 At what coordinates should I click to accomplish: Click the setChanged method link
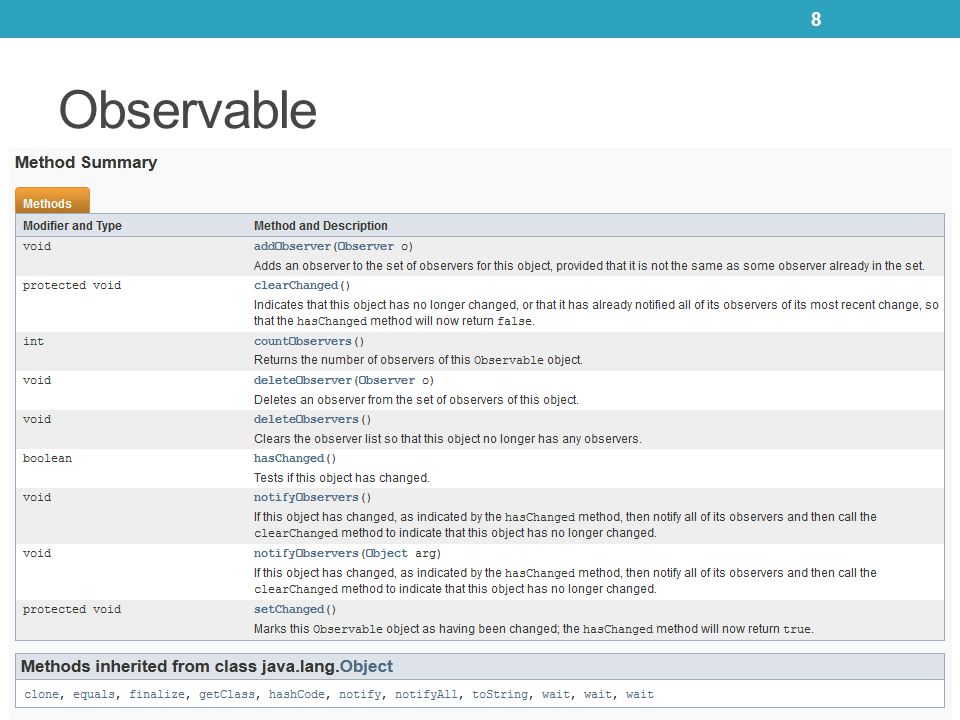[x=289, y=609]
